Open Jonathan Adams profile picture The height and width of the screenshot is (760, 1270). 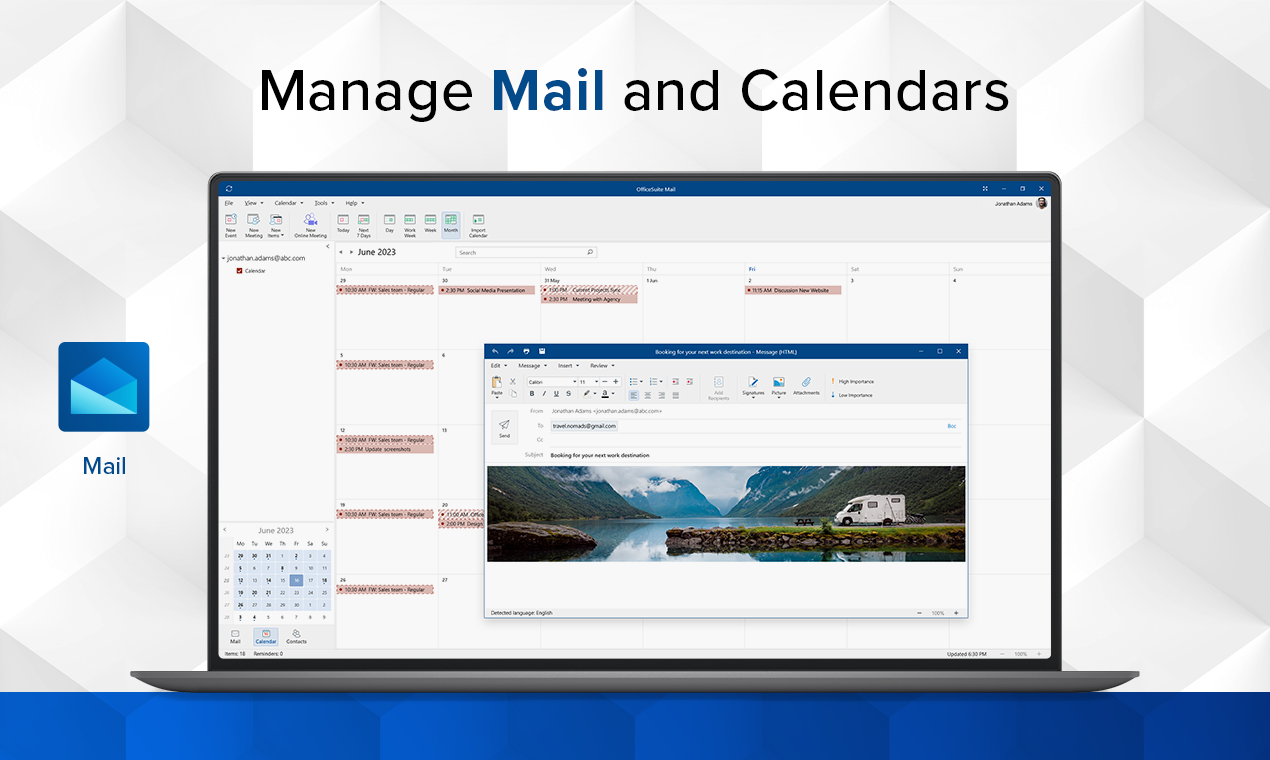pyautogui.click(x=1042, y=203)
